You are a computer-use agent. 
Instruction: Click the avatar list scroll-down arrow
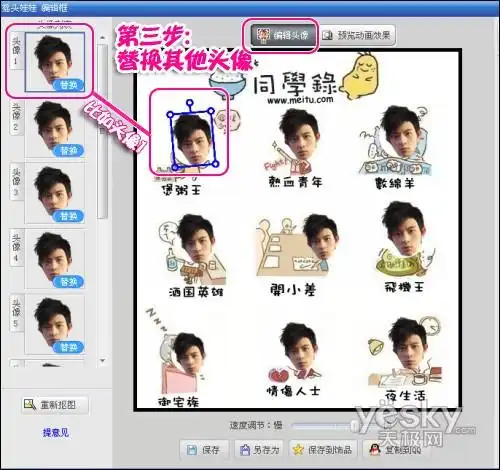103,360
